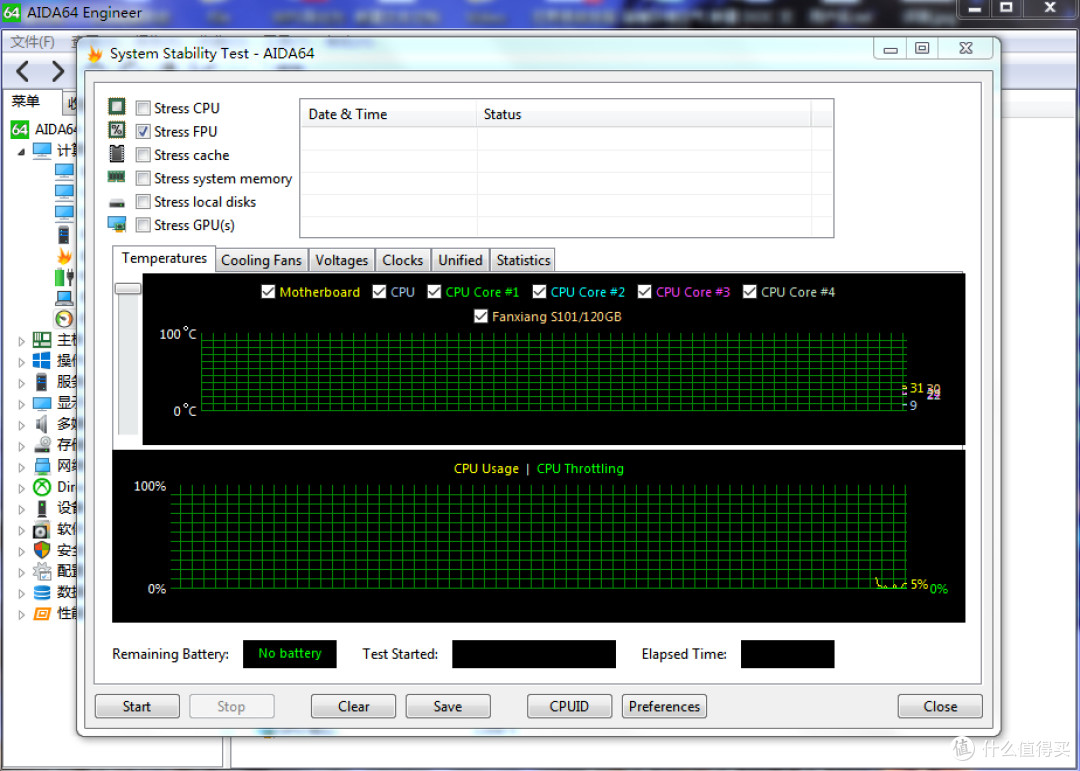Expand the 主板 tree node
This screenshot has height=771, width=1080.
22,340
